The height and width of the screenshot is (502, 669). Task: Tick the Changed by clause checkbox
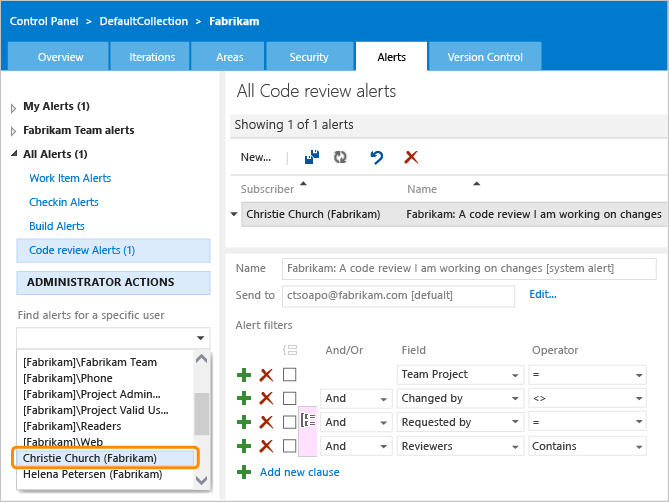(289, 399)
